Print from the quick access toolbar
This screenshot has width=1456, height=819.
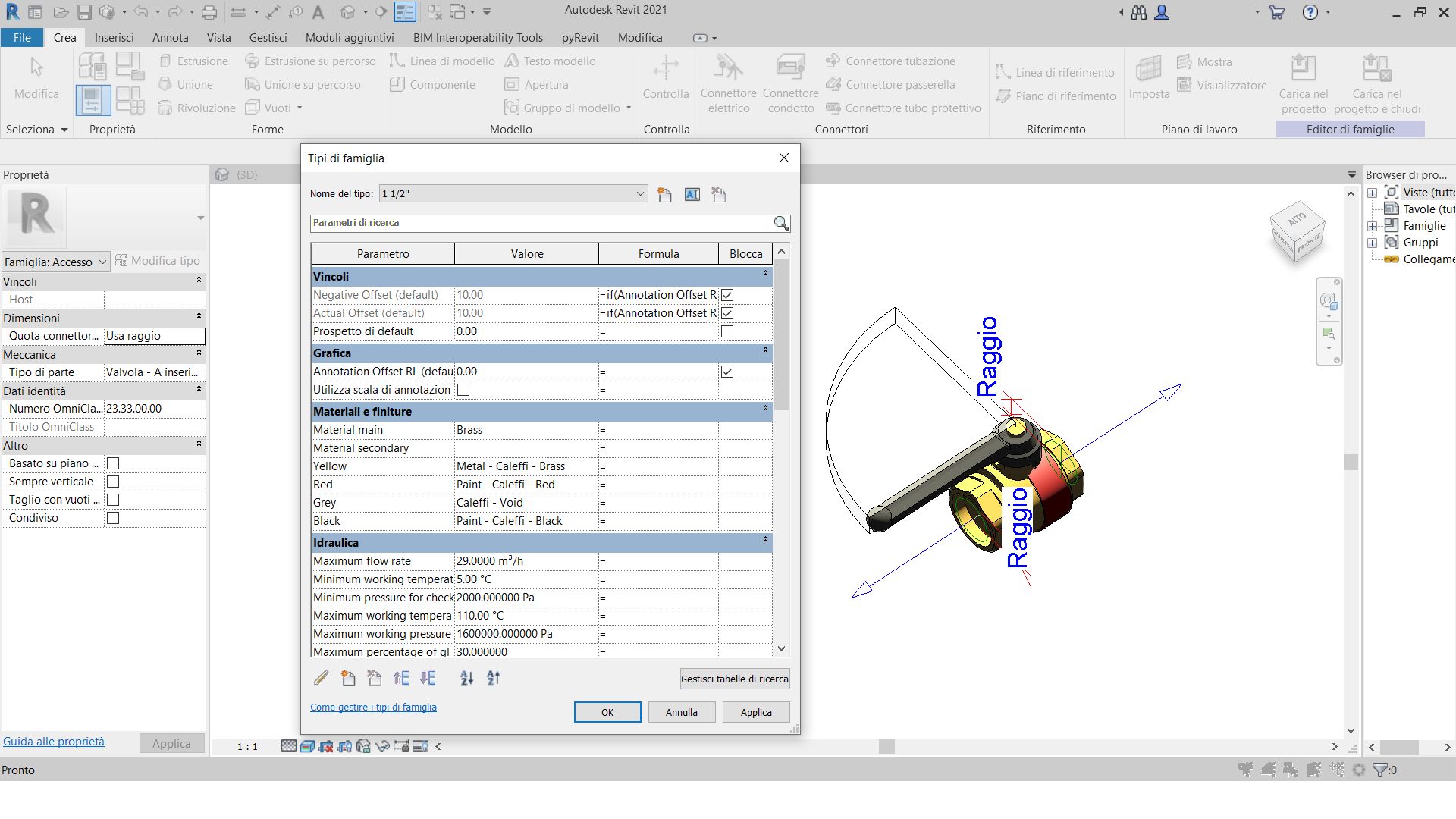point(209,12)
